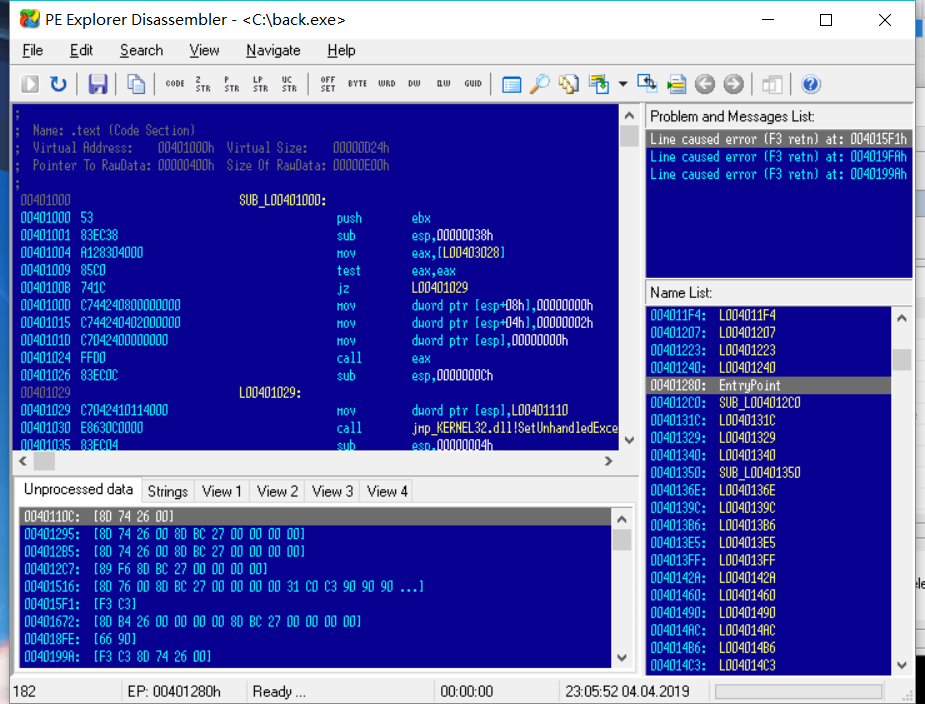Screen dimensions: 925x704
Task: Switch to the View 1 tab
Action: click(222, 491)
